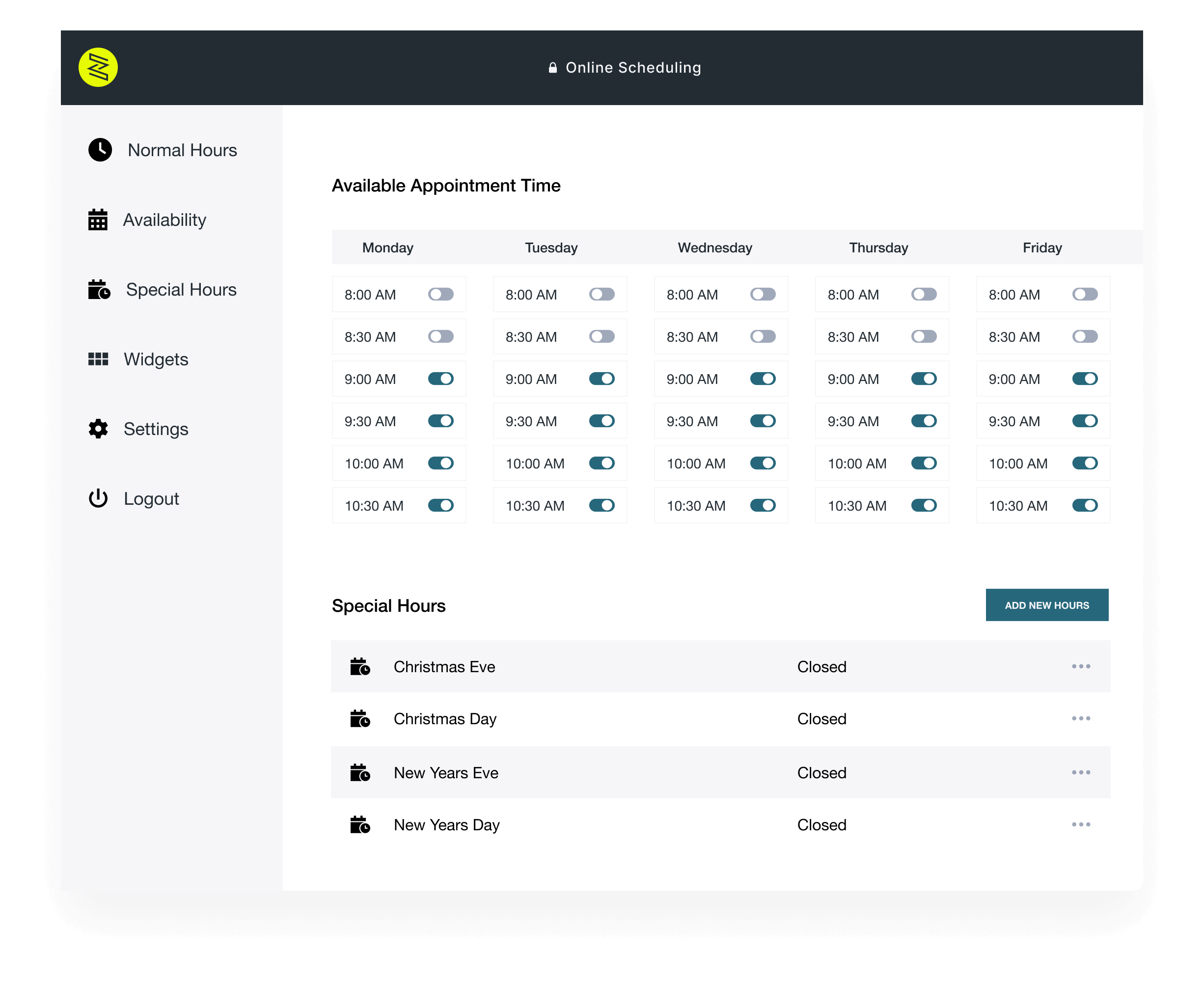This screenshot has height=982, width=1204.
Task: Select the Christmas Eve row label
Action: click(x=444, y=666)
